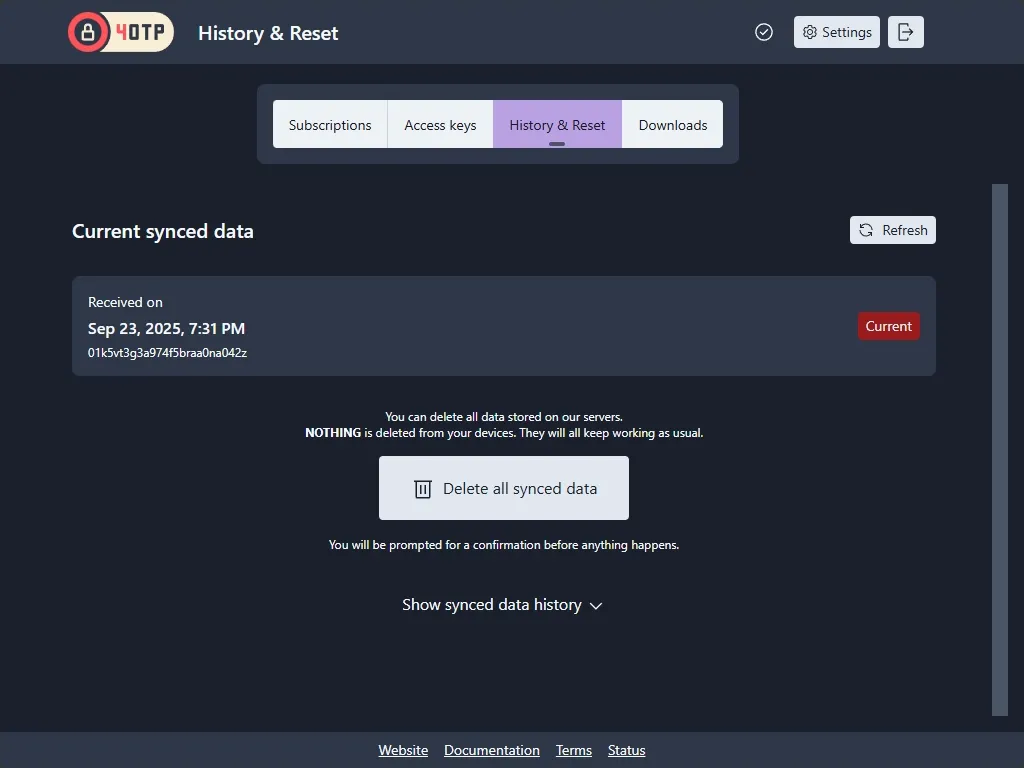Open the Access keys tab
This screenshot has width=1024, height=768.
pos(440,124)
